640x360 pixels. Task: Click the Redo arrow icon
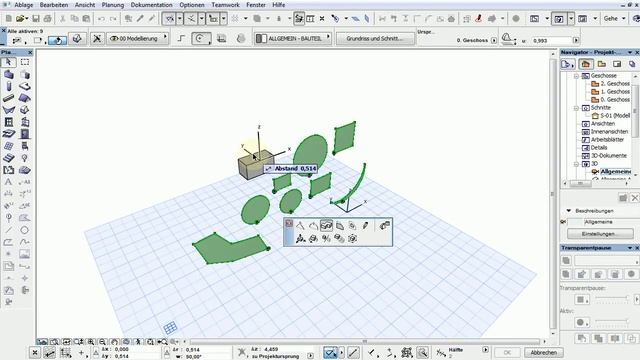click(x=113, y=19)
